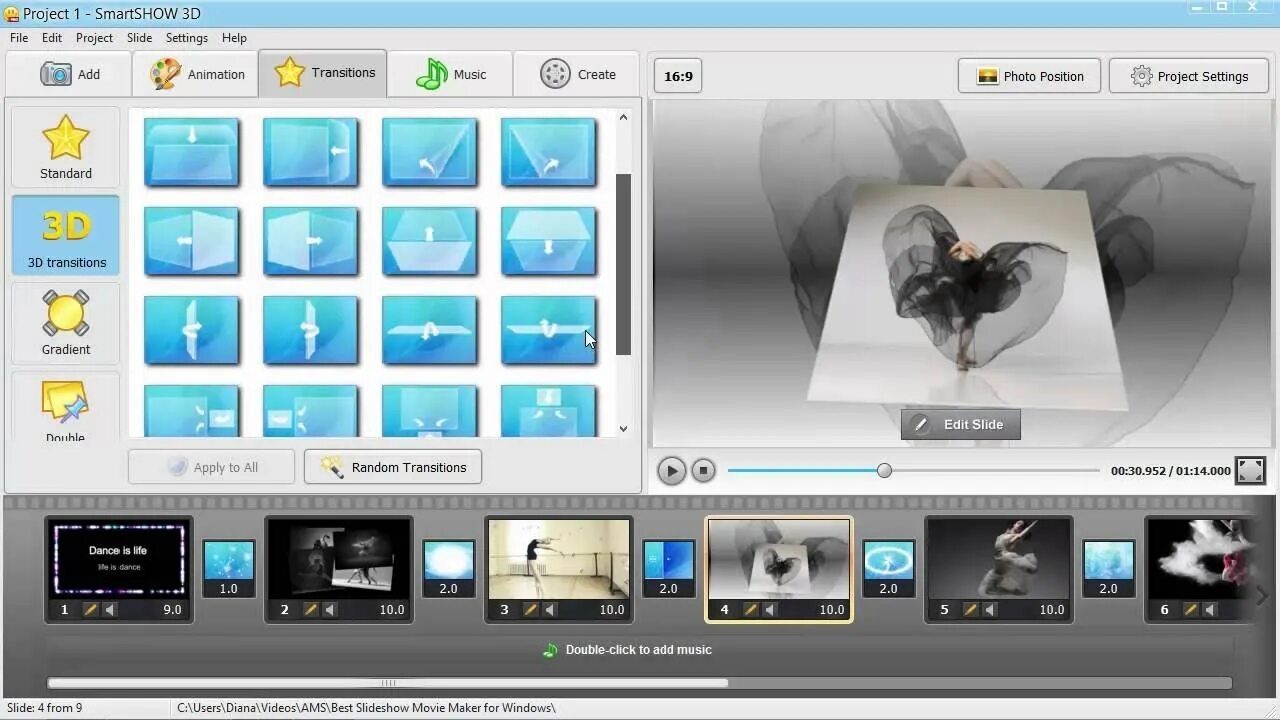
Task: Open transition between slides 3 and 4
Action: point(669,568)
